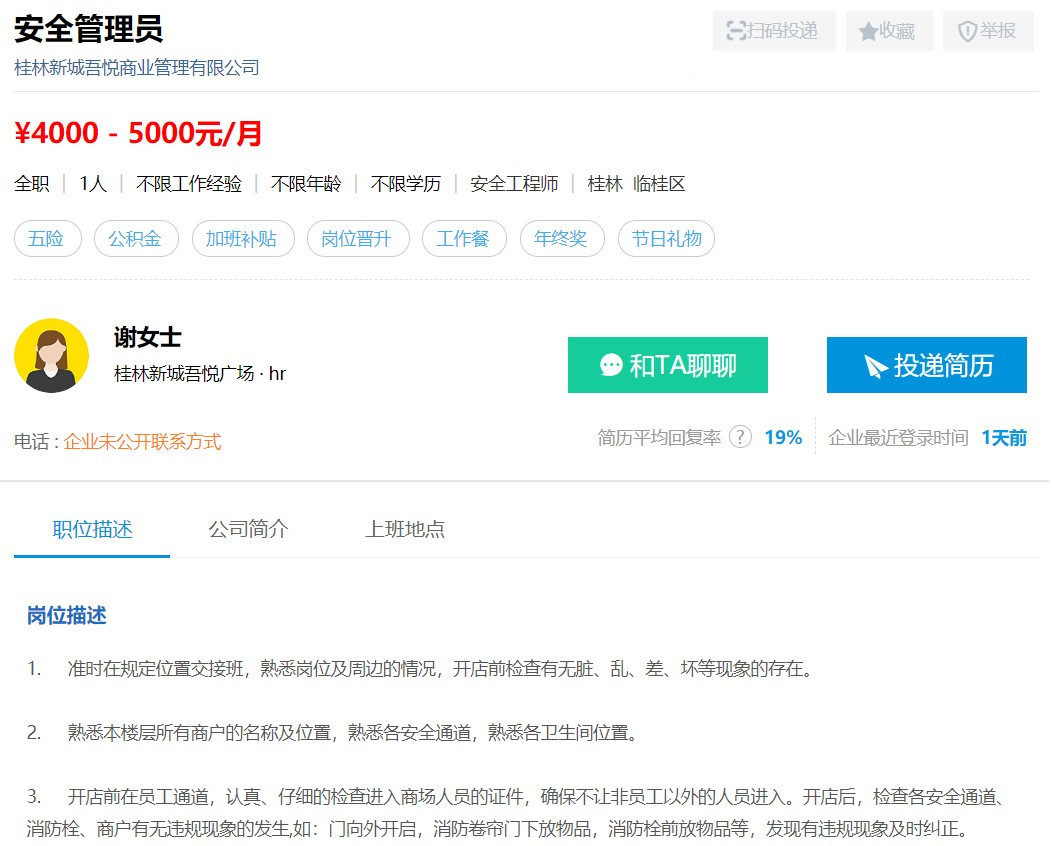This screenshot has width=1052, height=846.
Task: Select the 加班补贴 benefit tag
Action: [243, 239]
